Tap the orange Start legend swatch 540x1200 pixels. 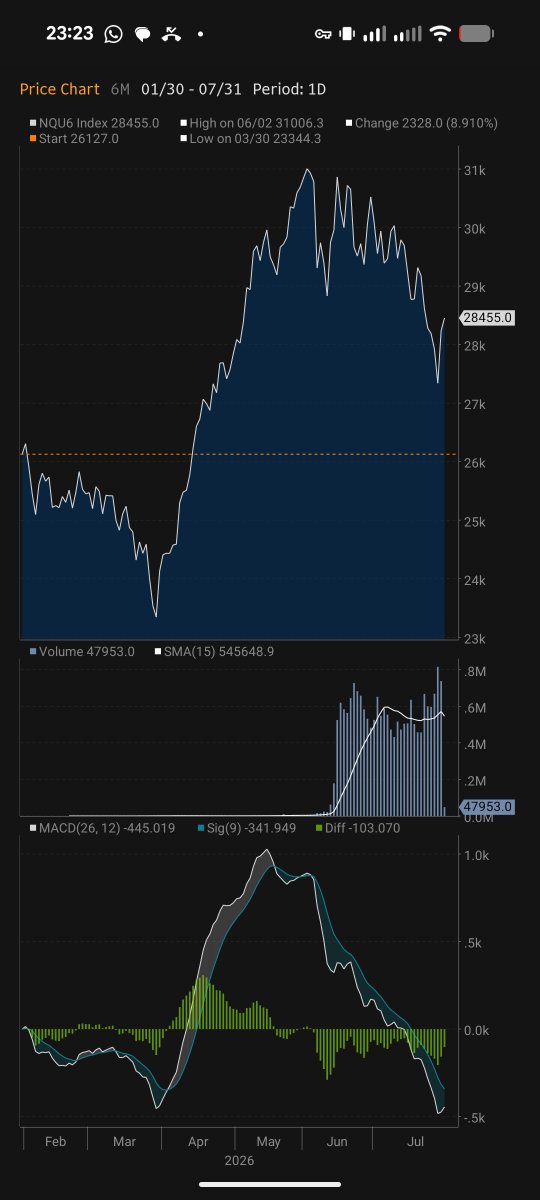coord(33,139)
